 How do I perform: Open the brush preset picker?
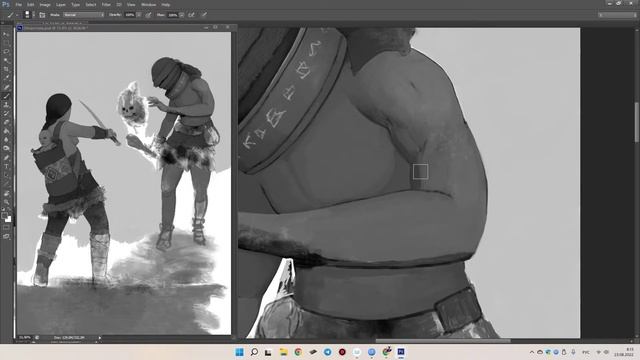pos(28,15)
